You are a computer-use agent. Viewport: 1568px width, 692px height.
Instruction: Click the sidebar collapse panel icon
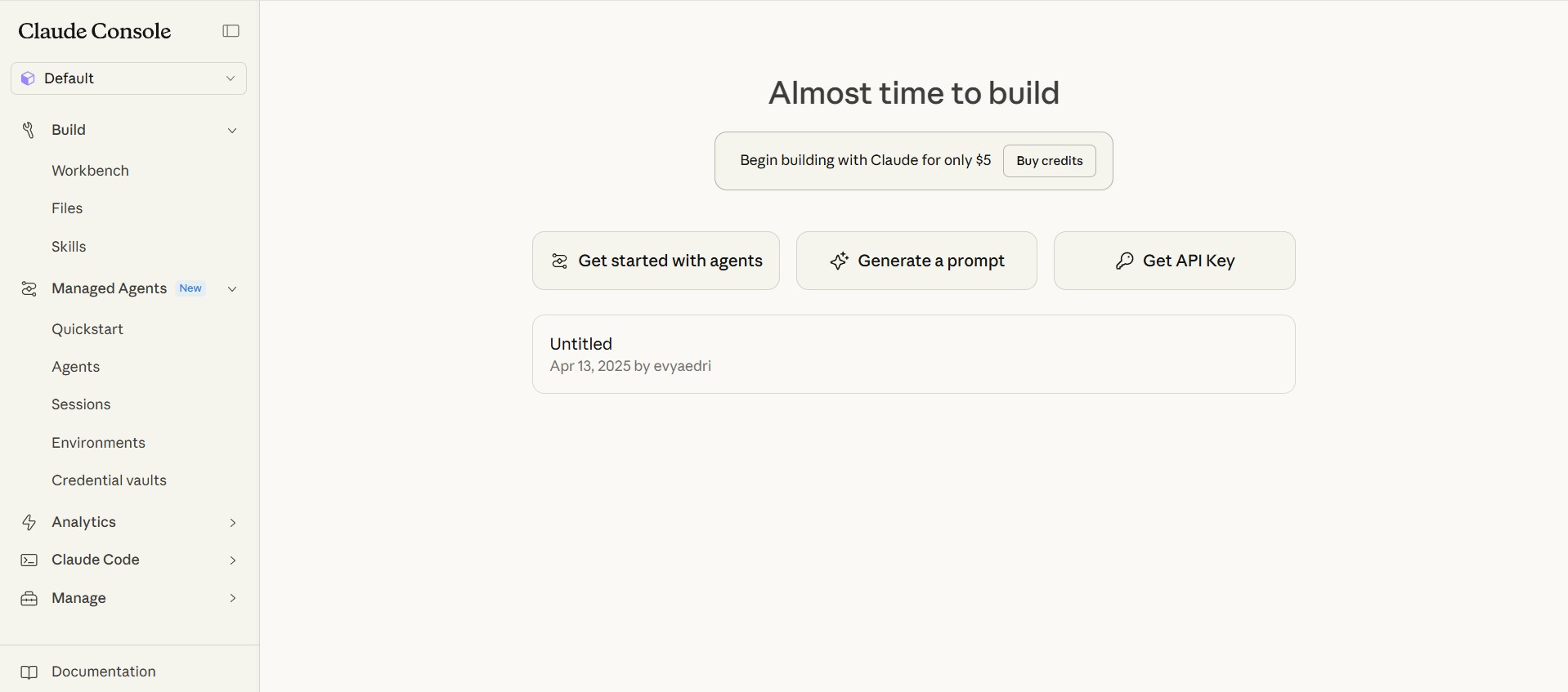point(231,31)
